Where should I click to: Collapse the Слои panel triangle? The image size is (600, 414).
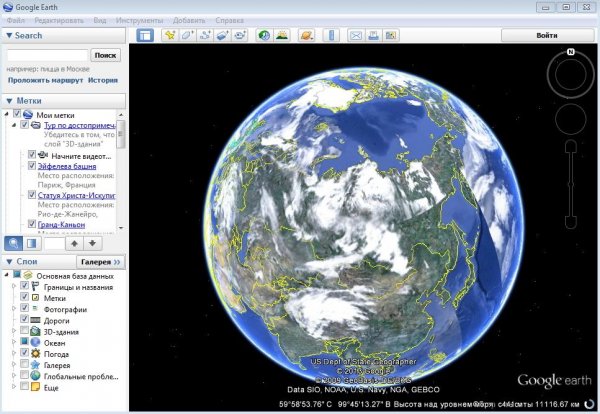point(9,262)
